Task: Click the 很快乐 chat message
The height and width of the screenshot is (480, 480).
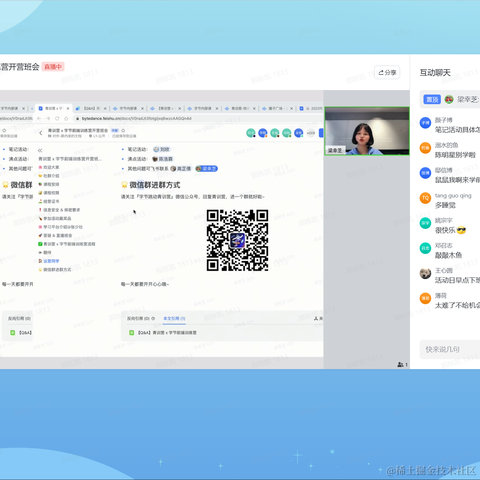Action: point(450,230)
